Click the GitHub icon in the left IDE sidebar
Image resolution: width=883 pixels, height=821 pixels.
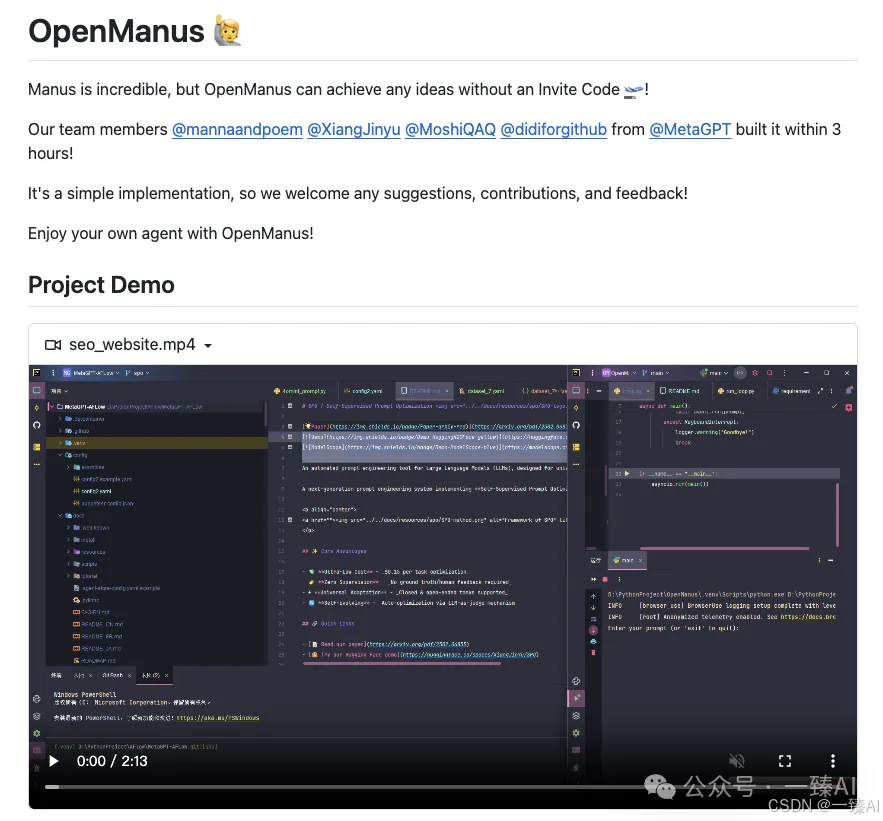tap(37, 425)
